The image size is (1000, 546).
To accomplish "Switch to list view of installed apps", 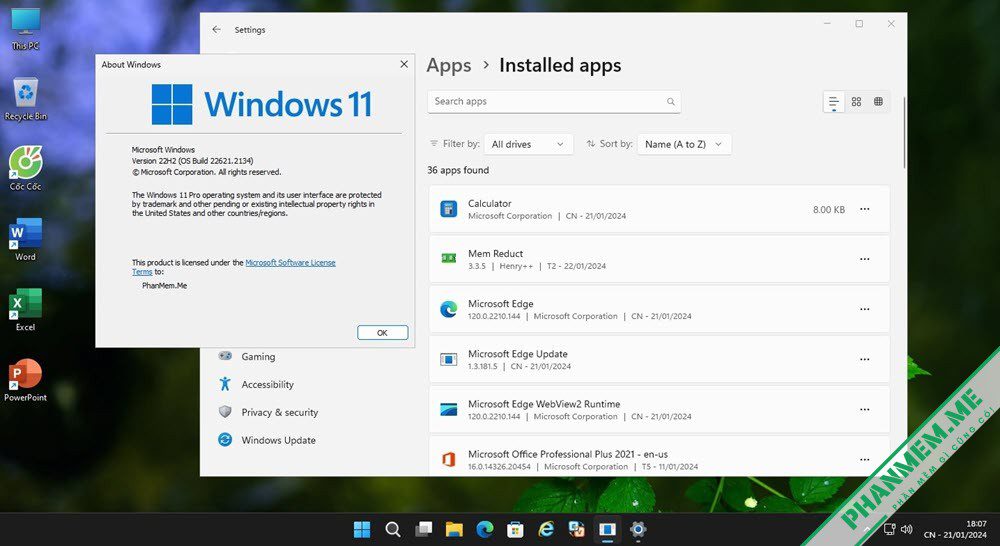I will point(834,101).
